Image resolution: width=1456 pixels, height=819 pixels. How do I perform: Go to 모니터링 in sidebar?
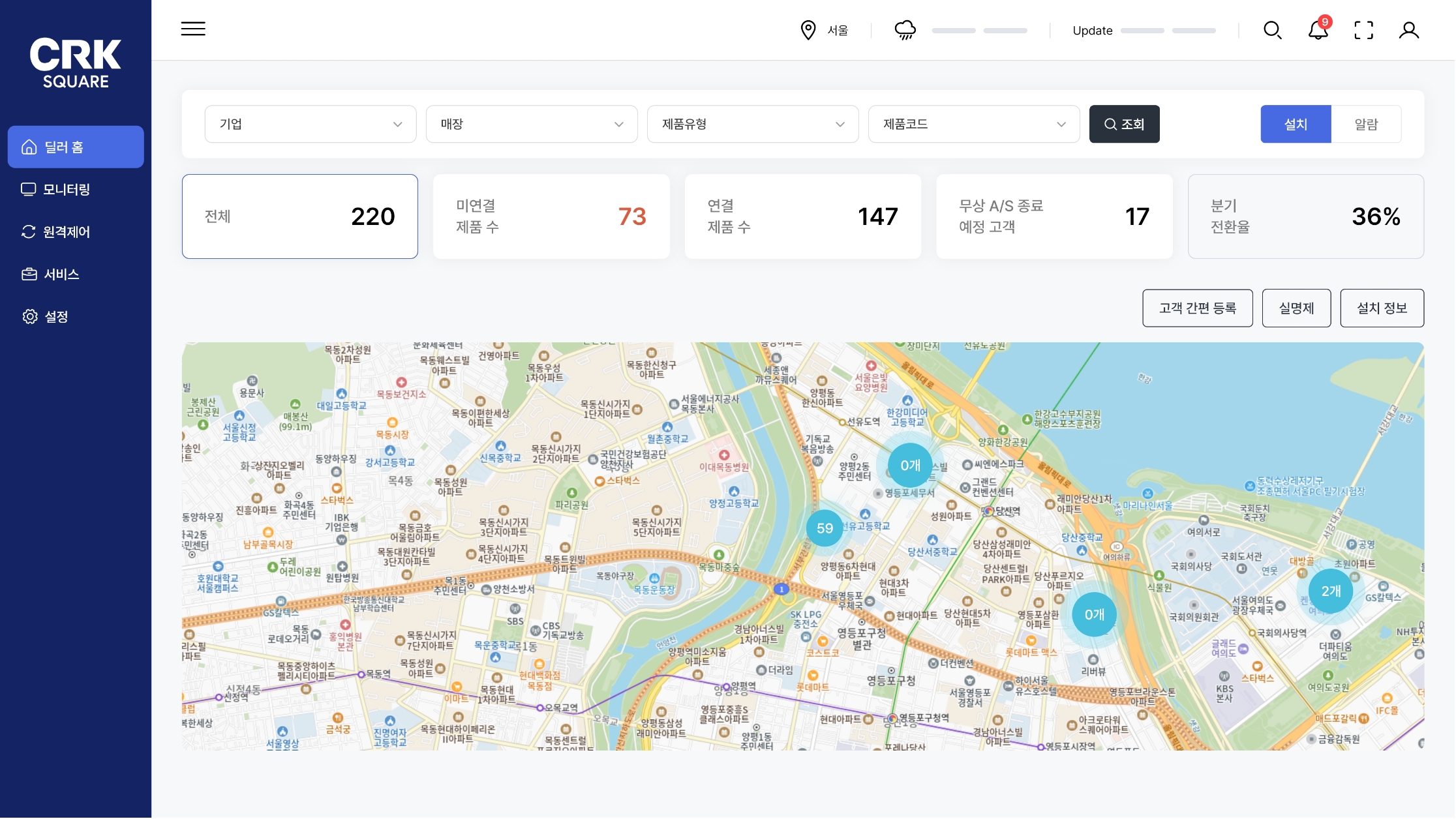click(65, 190)
